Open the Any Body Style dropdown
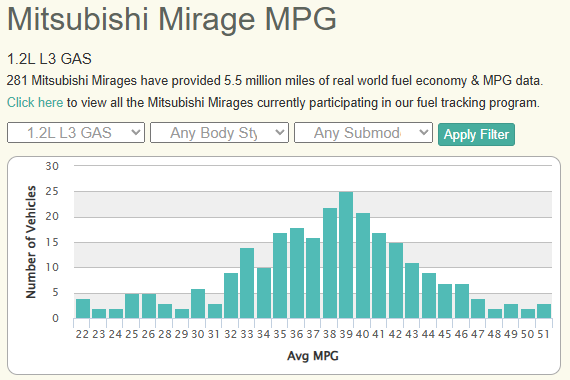 [219, 133]
